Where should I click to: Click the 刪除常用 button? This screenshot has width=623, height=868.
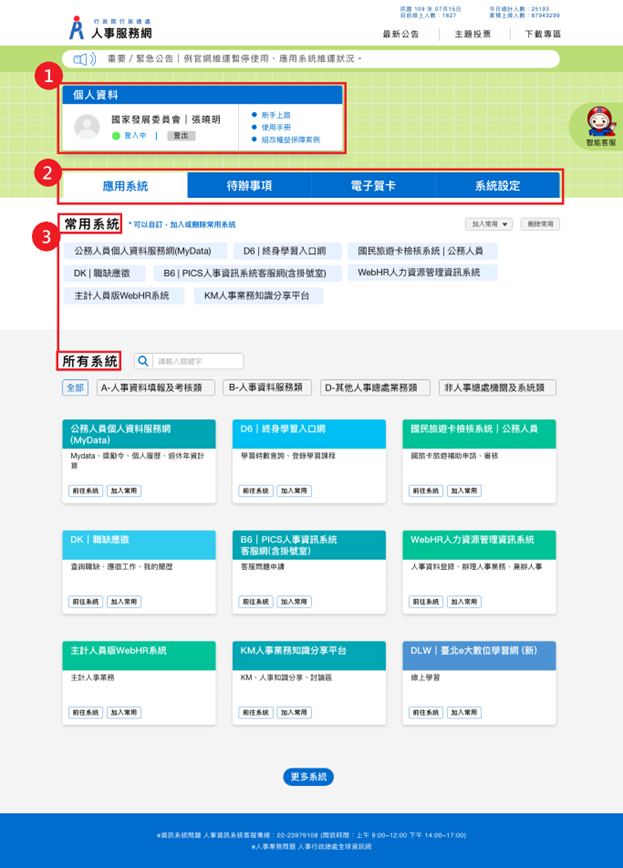pos(540,225)
